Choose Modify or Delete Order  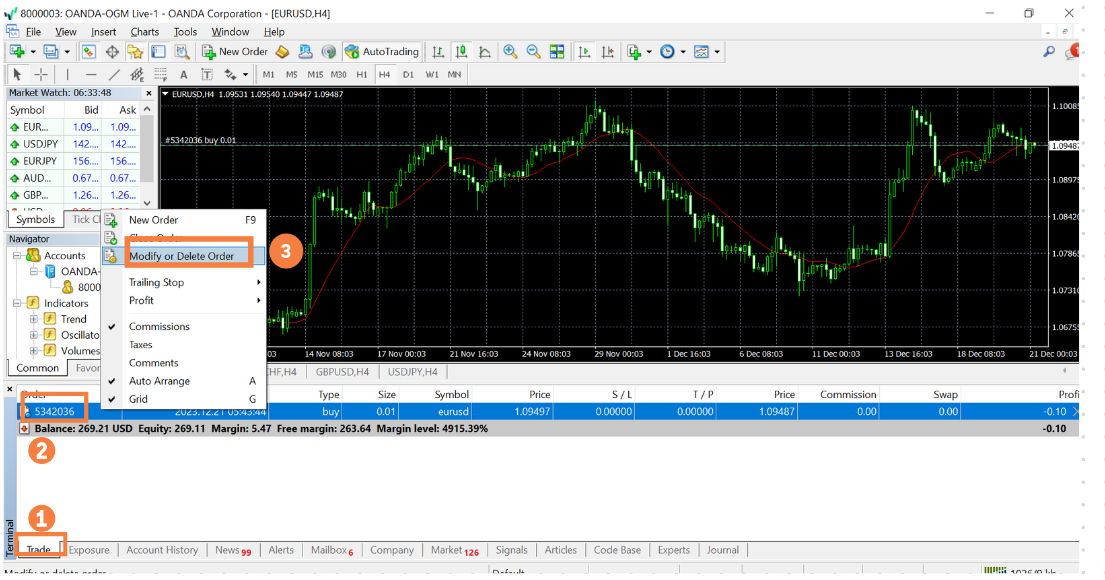[182, 256]
